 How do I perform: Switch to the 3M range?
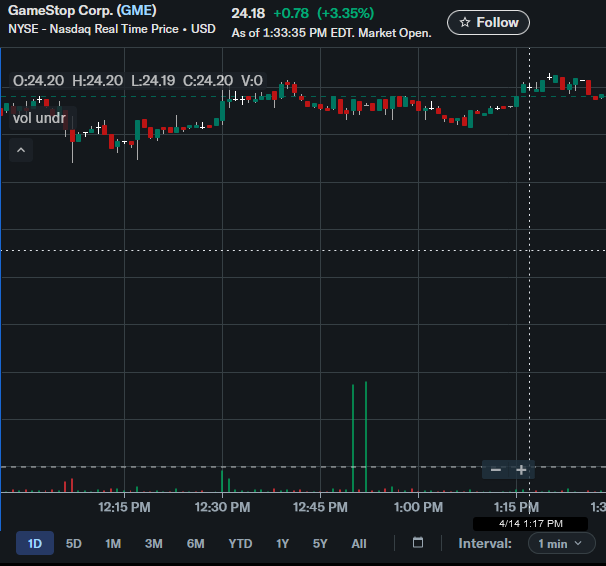click(x=153, y=544)
